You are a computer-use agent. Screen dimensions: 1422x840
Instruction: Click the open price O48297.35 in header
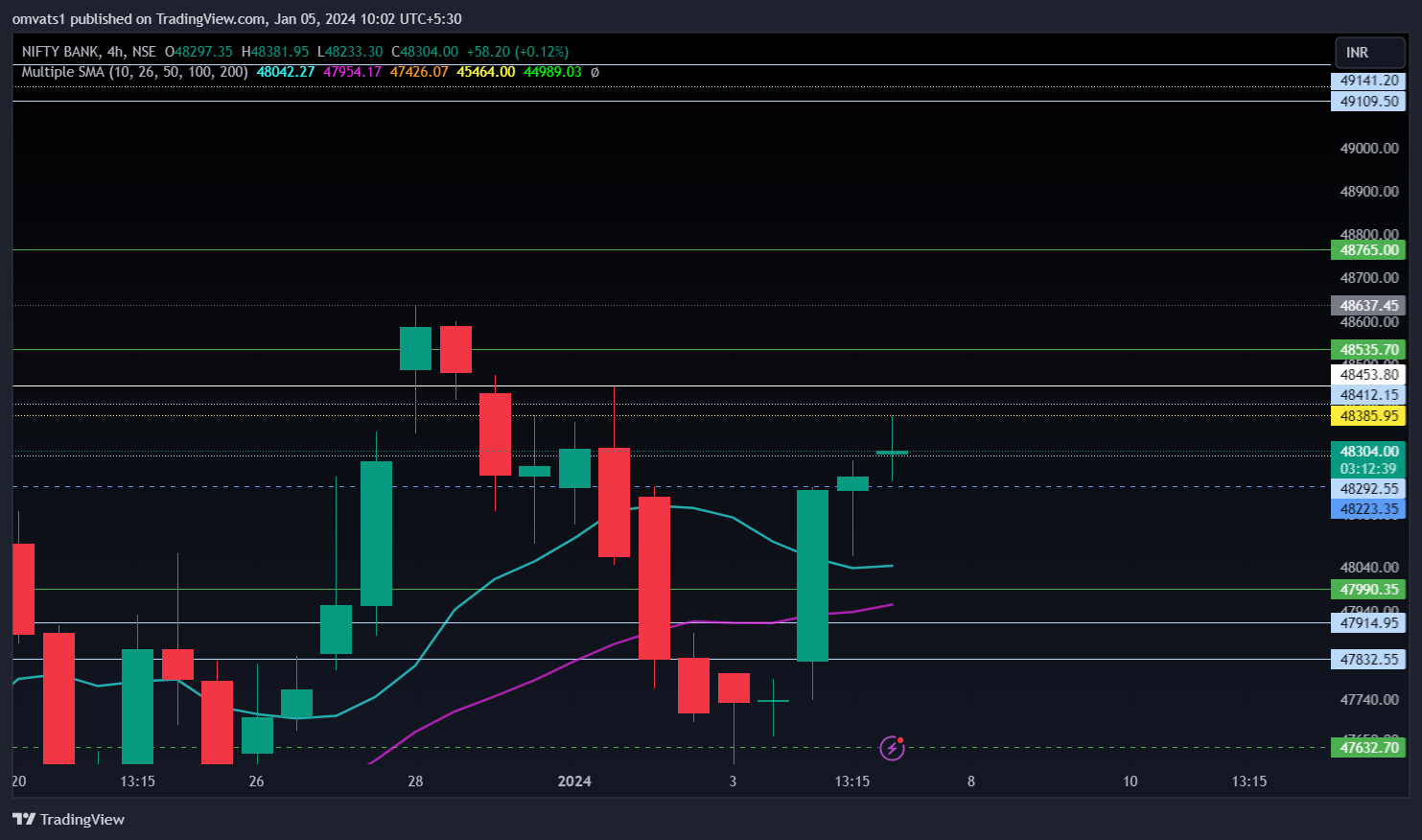coord(198,52)
